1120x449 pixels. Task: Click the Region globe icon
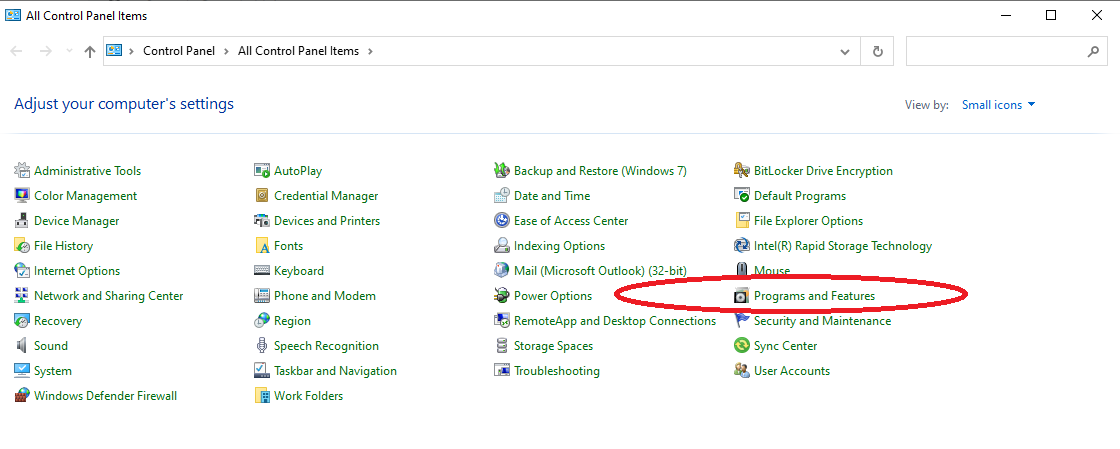(x=261, y=321)
